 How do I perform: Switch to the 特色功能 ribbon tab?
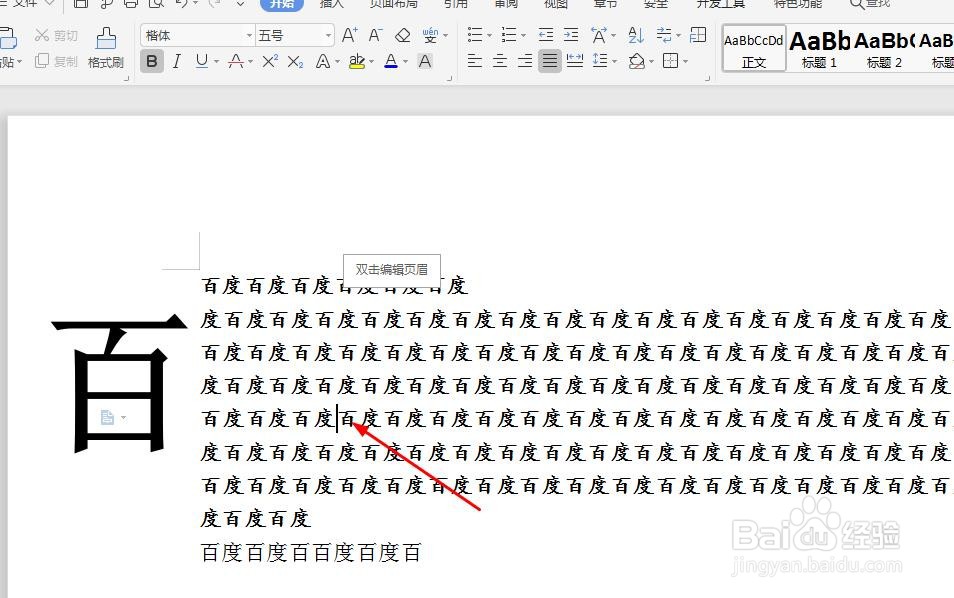tap(798, 4)
